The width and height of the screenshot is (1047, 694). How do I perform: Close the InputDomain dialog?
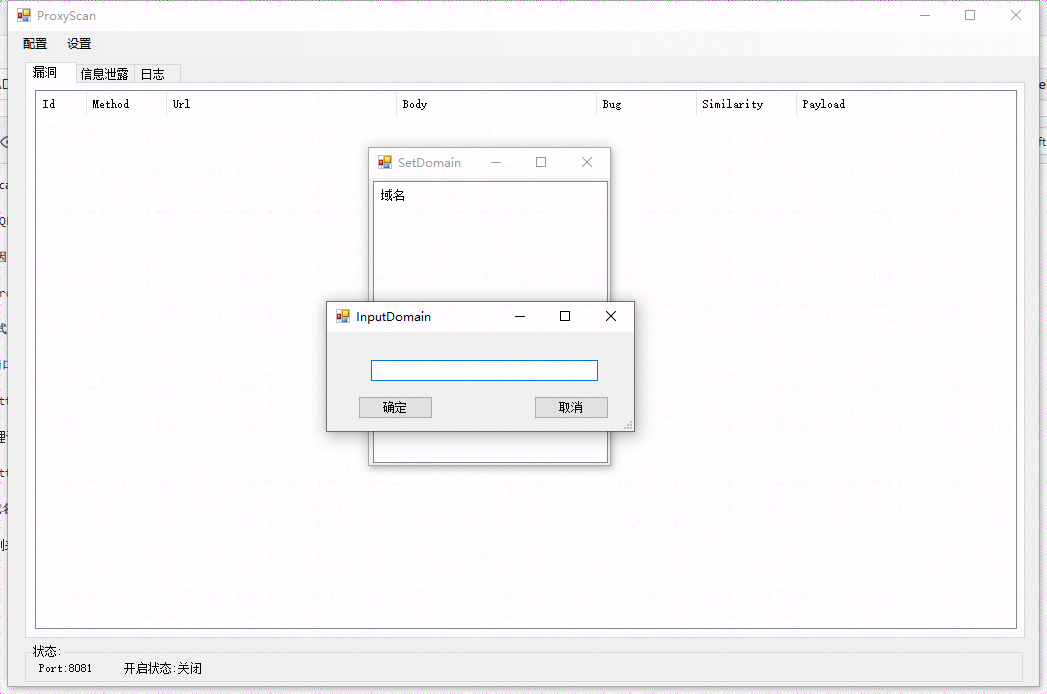click(610, 316)
